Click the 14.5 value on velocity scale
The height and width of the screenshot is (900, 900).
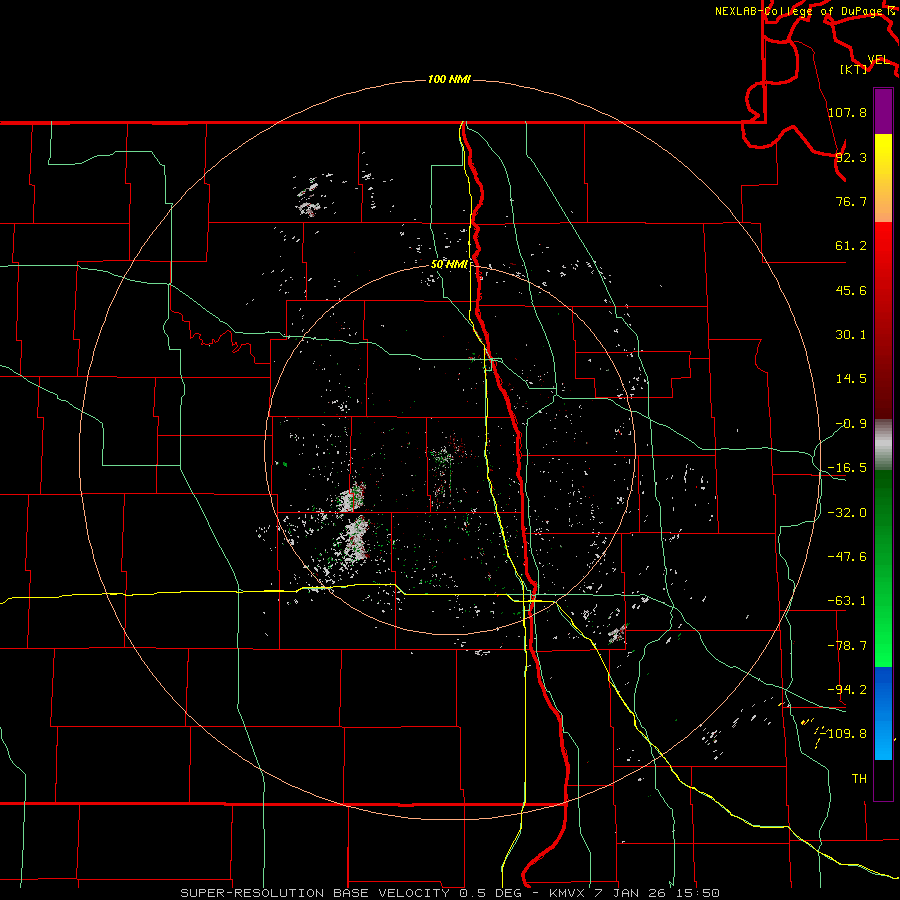click(x=851, y=379)
